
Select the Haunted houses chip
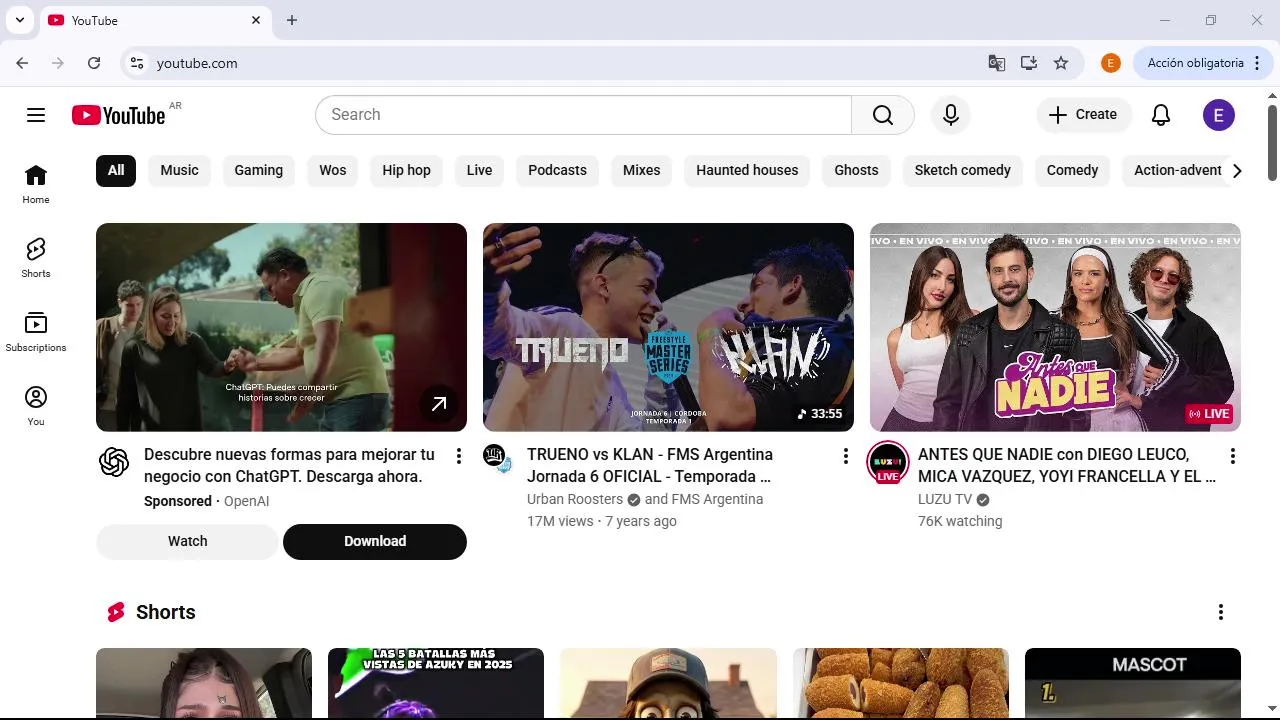[x=747, y=170]
